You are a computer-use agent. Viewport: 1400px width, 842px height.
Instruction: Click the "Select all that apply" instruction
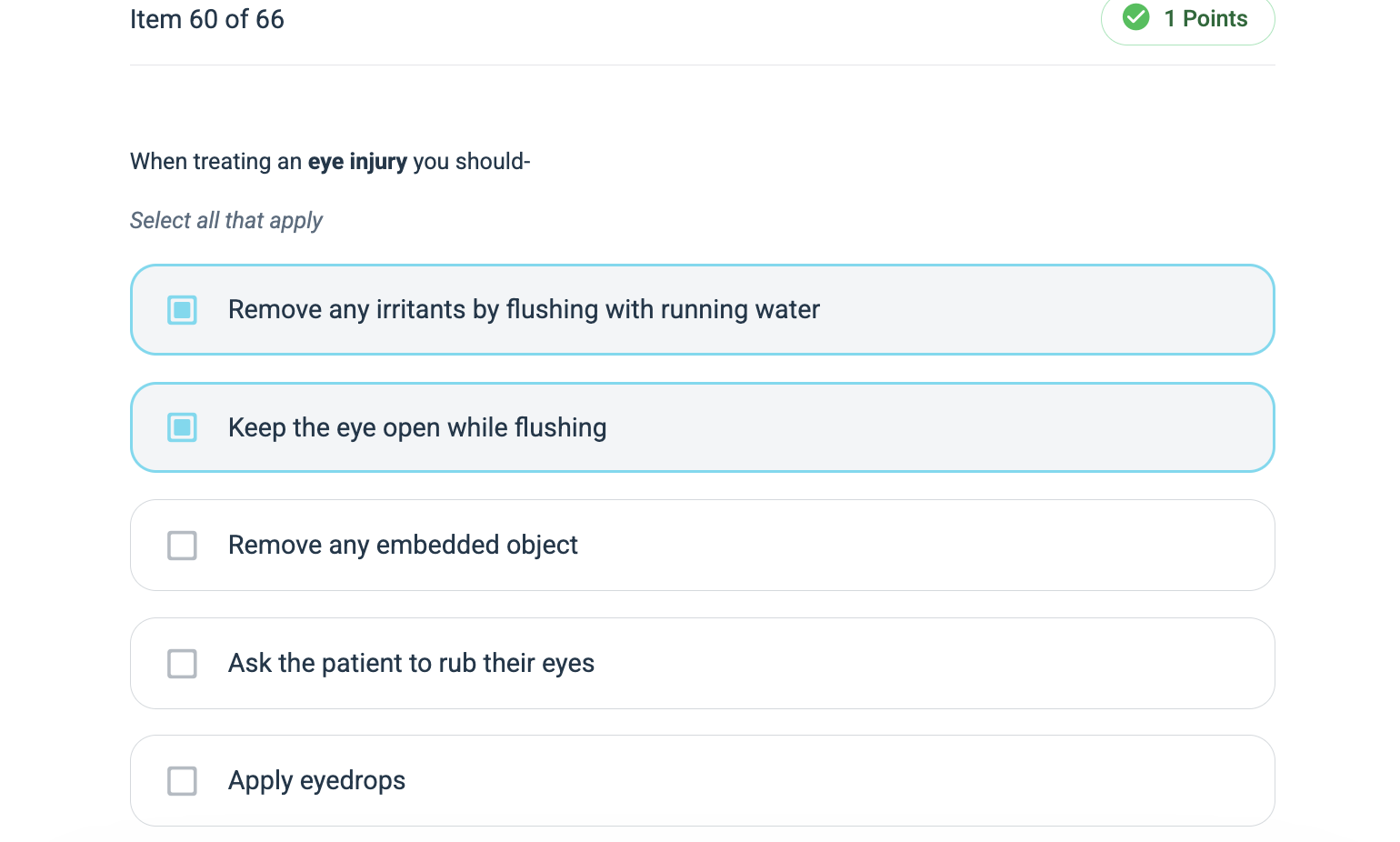coord(226,221)
